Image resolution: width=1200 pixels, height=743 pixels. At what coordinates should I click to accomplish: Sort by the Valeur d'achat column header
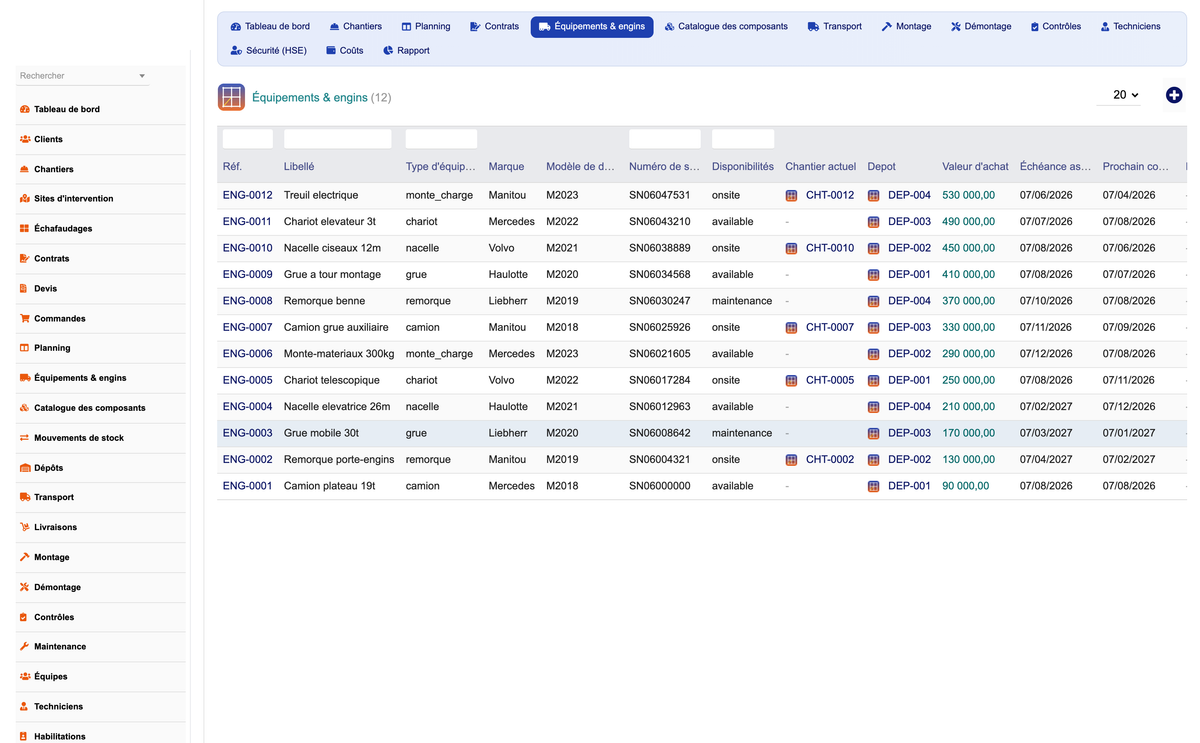click(975, 167)
